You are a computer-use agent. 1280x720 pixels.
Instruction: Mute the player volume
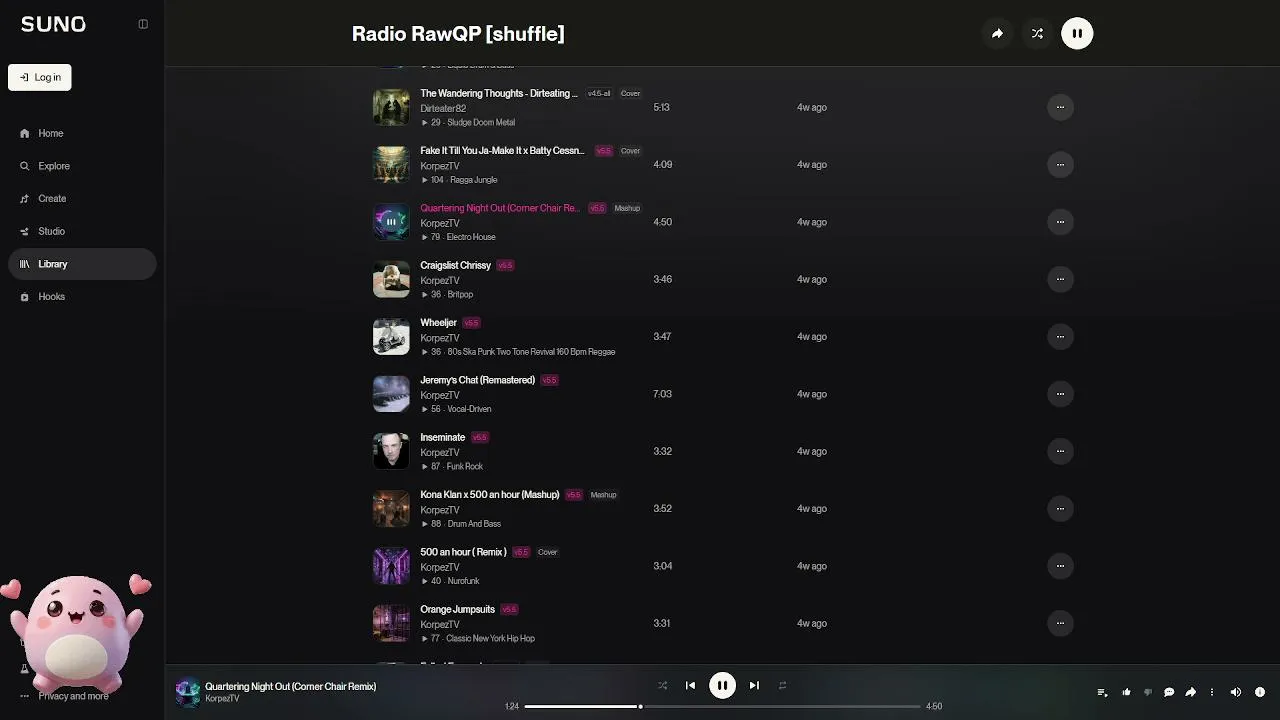click(1236, 692)
